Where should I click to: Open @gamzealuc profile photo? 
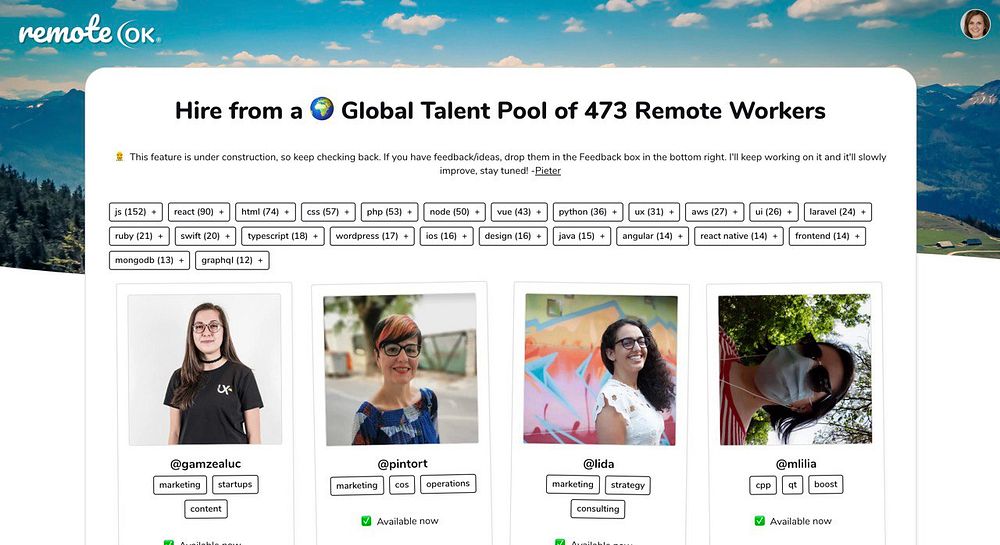(205, 369)
